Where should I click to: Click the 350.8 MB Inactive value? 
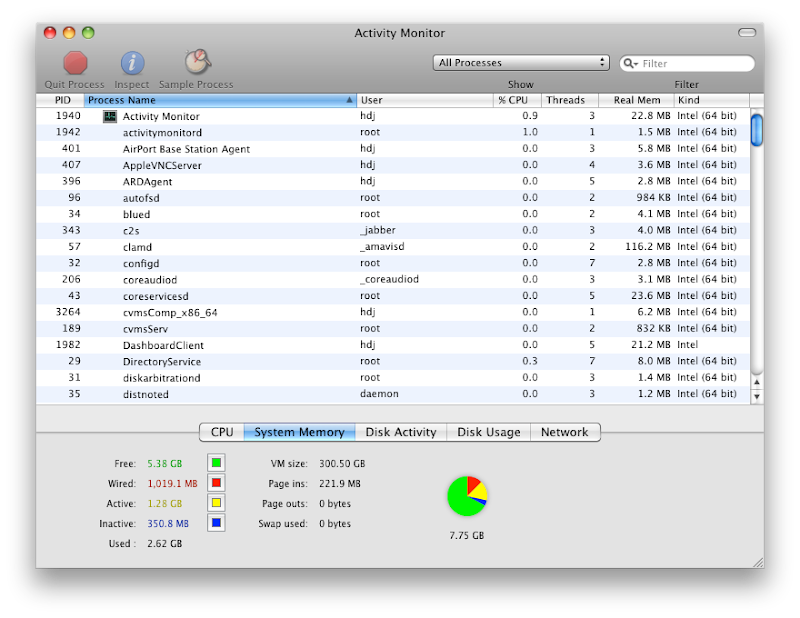coord(168,524)
